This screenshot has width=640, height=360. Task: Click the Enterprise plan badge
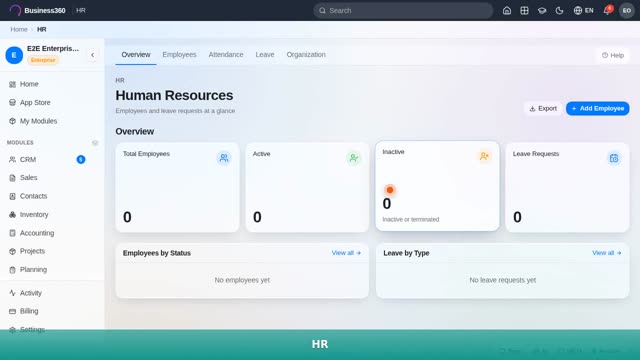43,60
